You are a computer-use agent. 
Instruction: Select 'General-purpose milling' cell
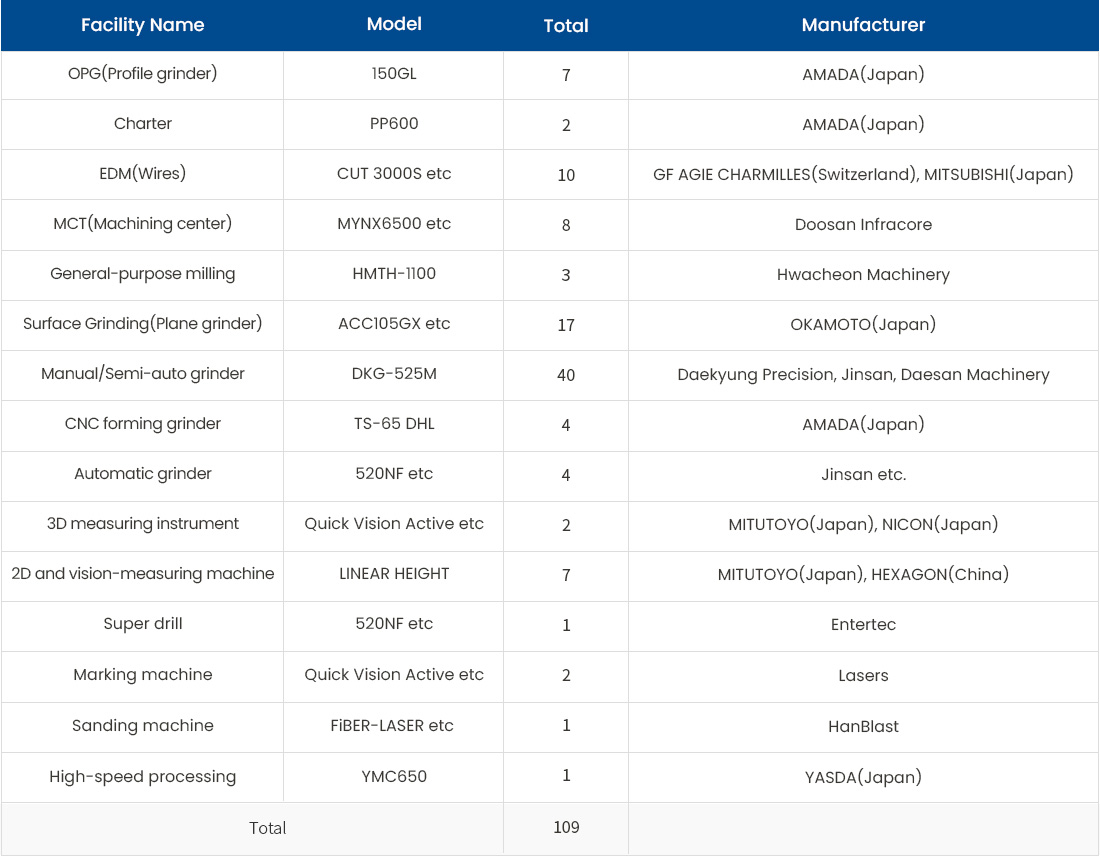tap(142, 274)
